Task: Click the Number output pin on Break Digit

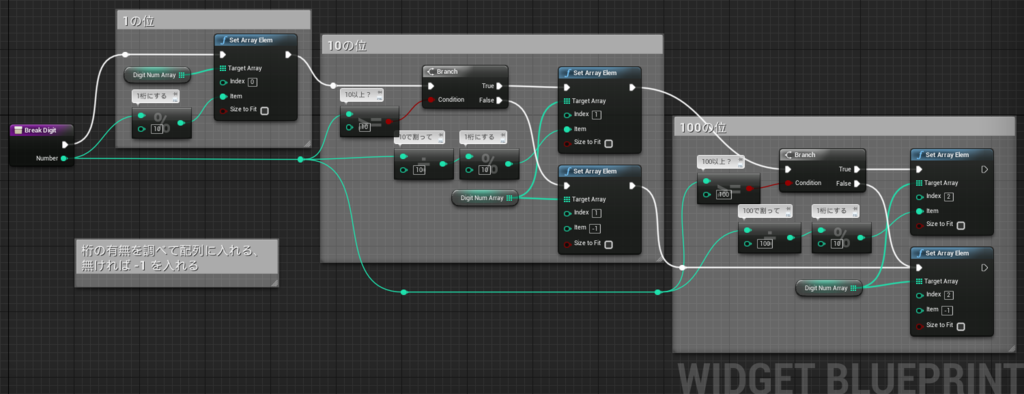Action: click(x=63, y=158)
